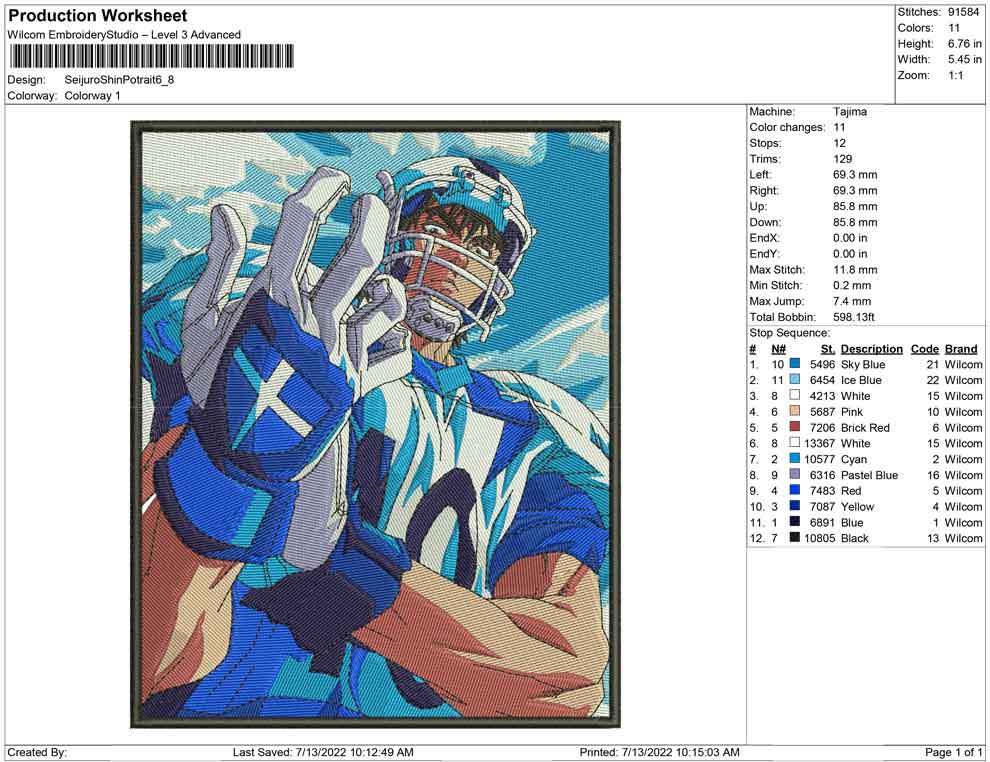Click the Down value 85.8 mm
Viewport: 990px width, 762px height.
click(x=855, y=222)
